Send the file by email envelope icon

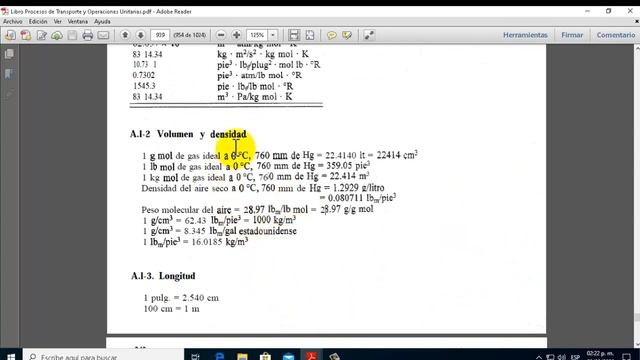click(103, 35)
